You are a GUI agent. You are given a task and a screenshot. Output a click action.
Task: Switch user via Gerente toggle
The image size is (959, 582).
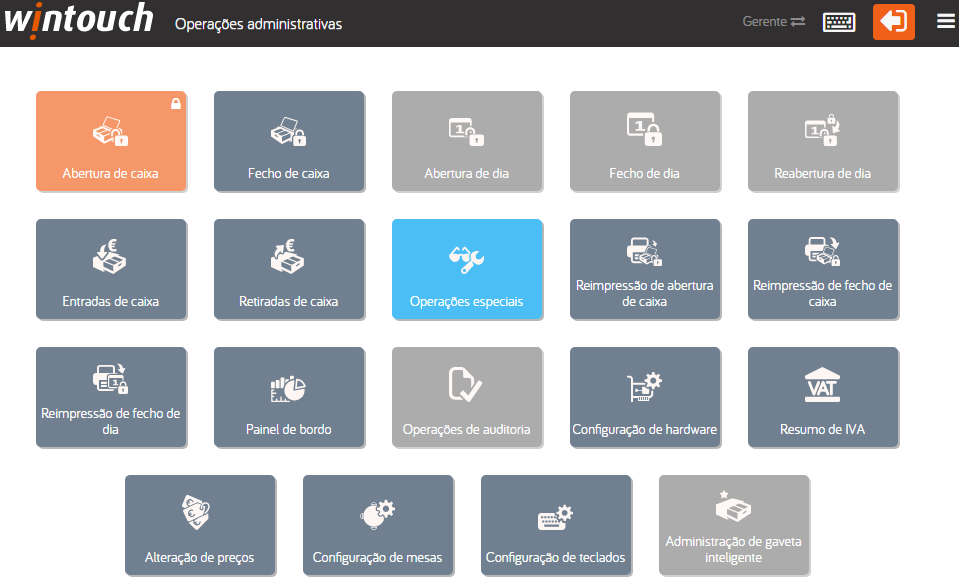coord(774,22)
